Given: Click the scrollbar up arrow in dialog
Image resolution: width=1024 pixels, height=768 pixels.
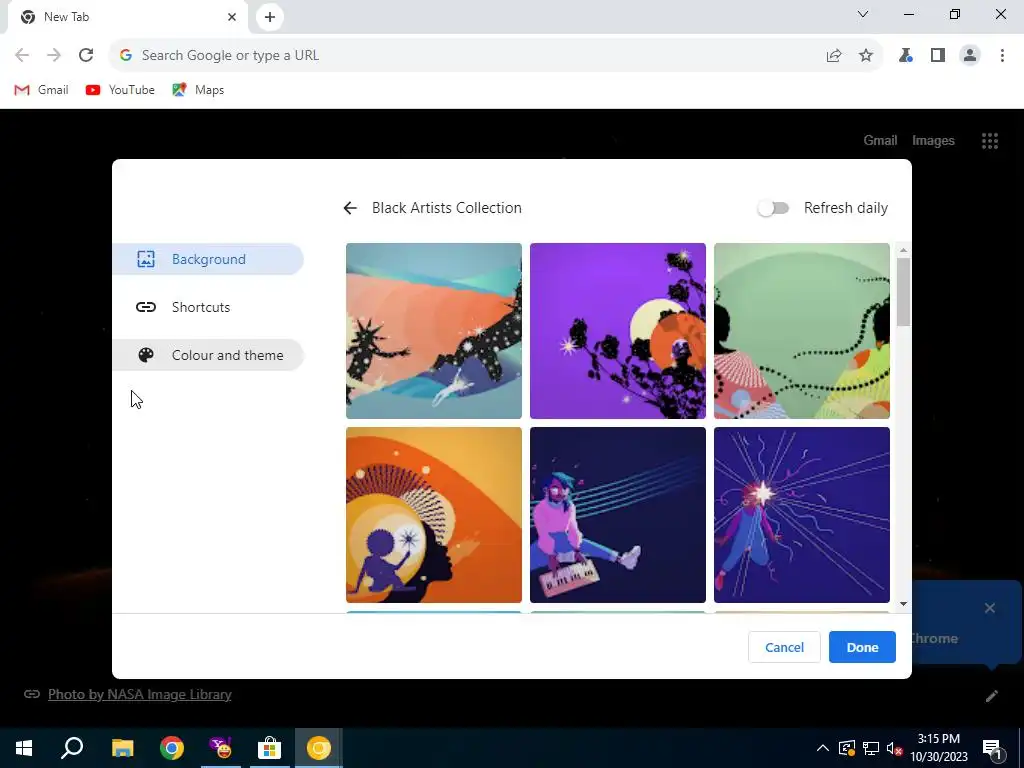Looking at the screenshot, I should [x=903, y=250].
